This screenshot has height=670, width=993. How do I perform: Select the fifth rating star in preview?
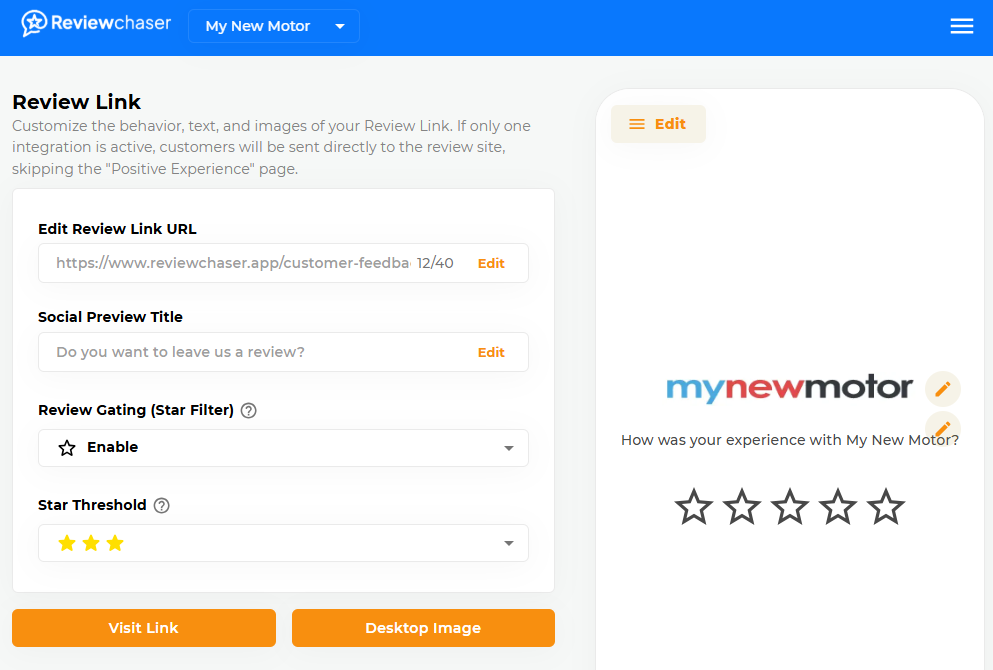pyautogui.click(x=886, y=507)
